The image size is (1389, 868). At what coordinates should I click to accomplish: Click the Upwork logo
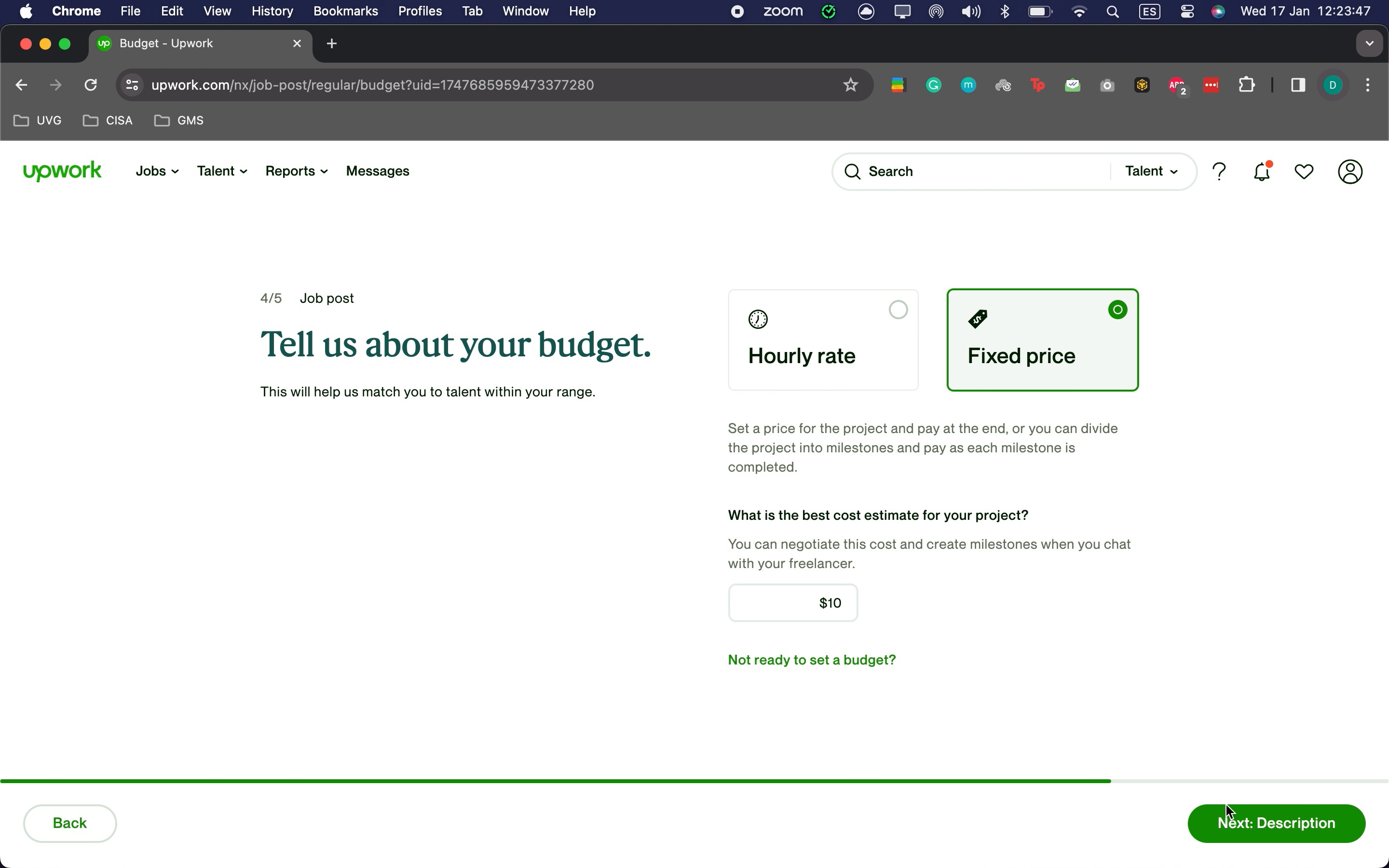coord(62,171)
